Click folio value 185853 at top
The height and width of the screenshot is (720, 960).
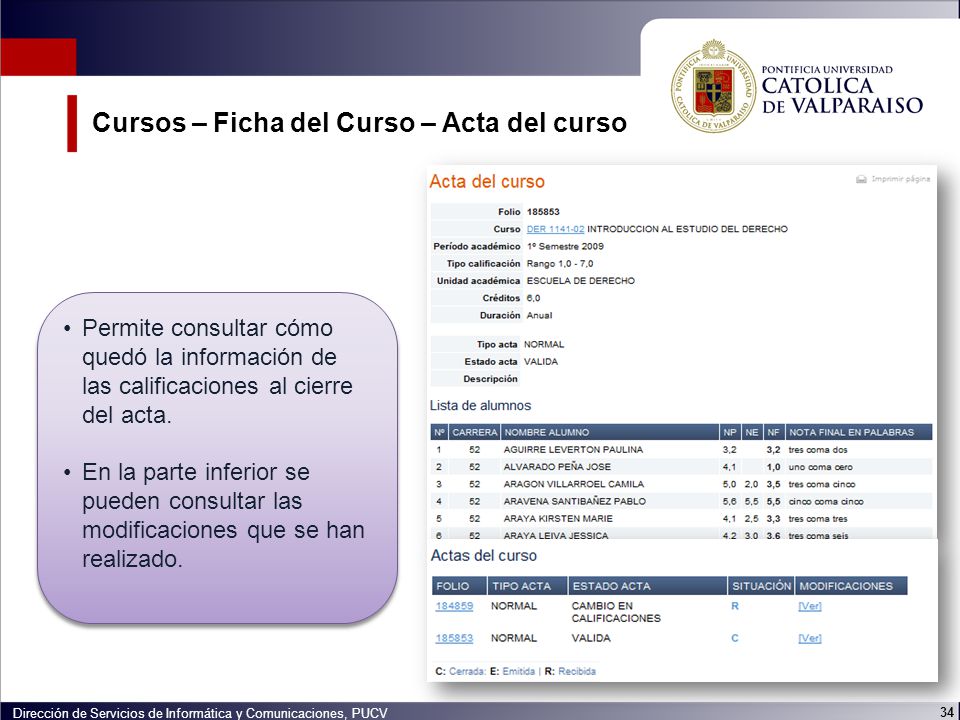[543, 212]
